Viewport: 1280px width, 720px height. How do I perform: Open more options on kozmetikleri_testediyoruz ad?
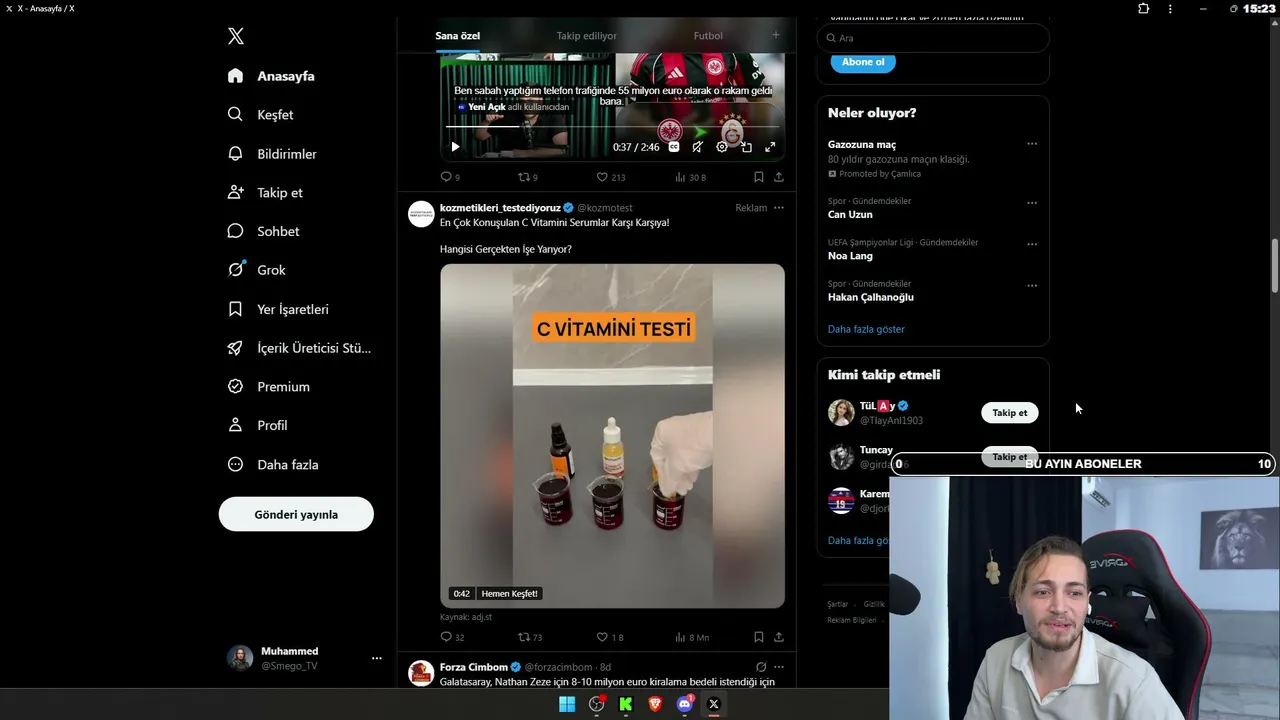tap(779, 208)
